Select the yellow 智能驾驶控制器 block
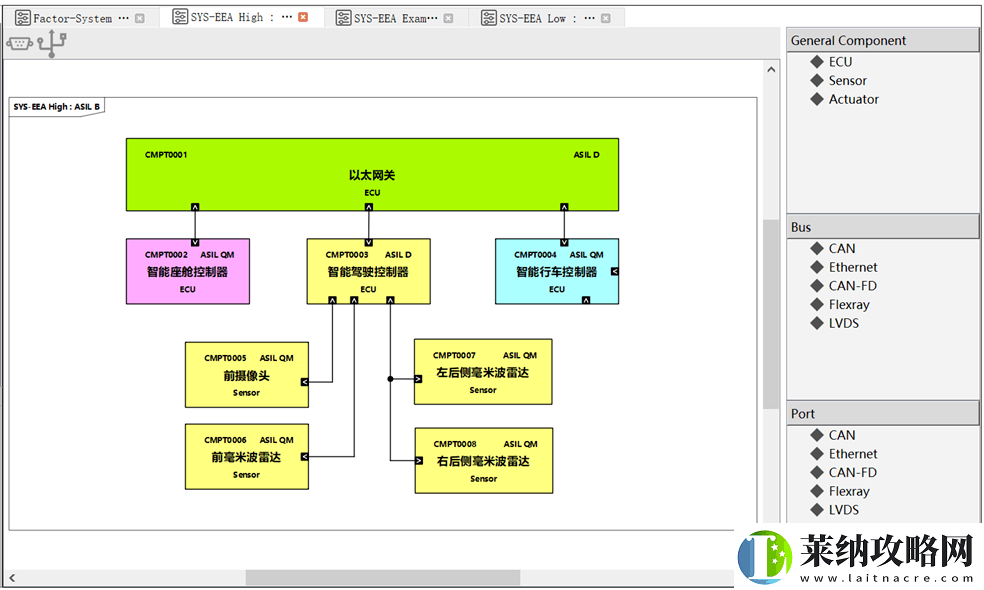Viewport: 984px width, 590px height. (x=368, y=271)
